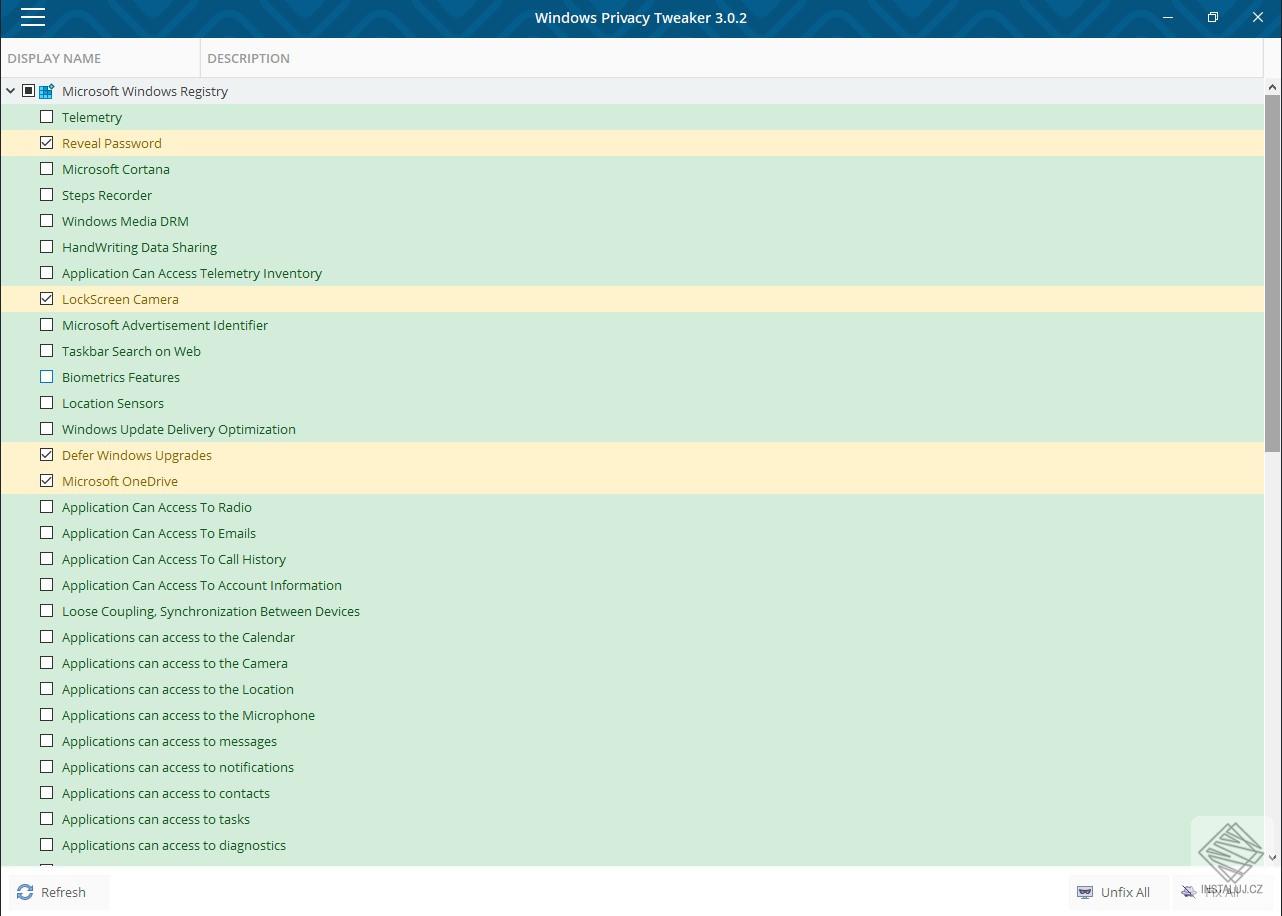The height and width of the screenshot is (916, 1282).
Task: Check Applications can access to notifications checkbox
Action: pyautogui.click(x=46, y=767)
